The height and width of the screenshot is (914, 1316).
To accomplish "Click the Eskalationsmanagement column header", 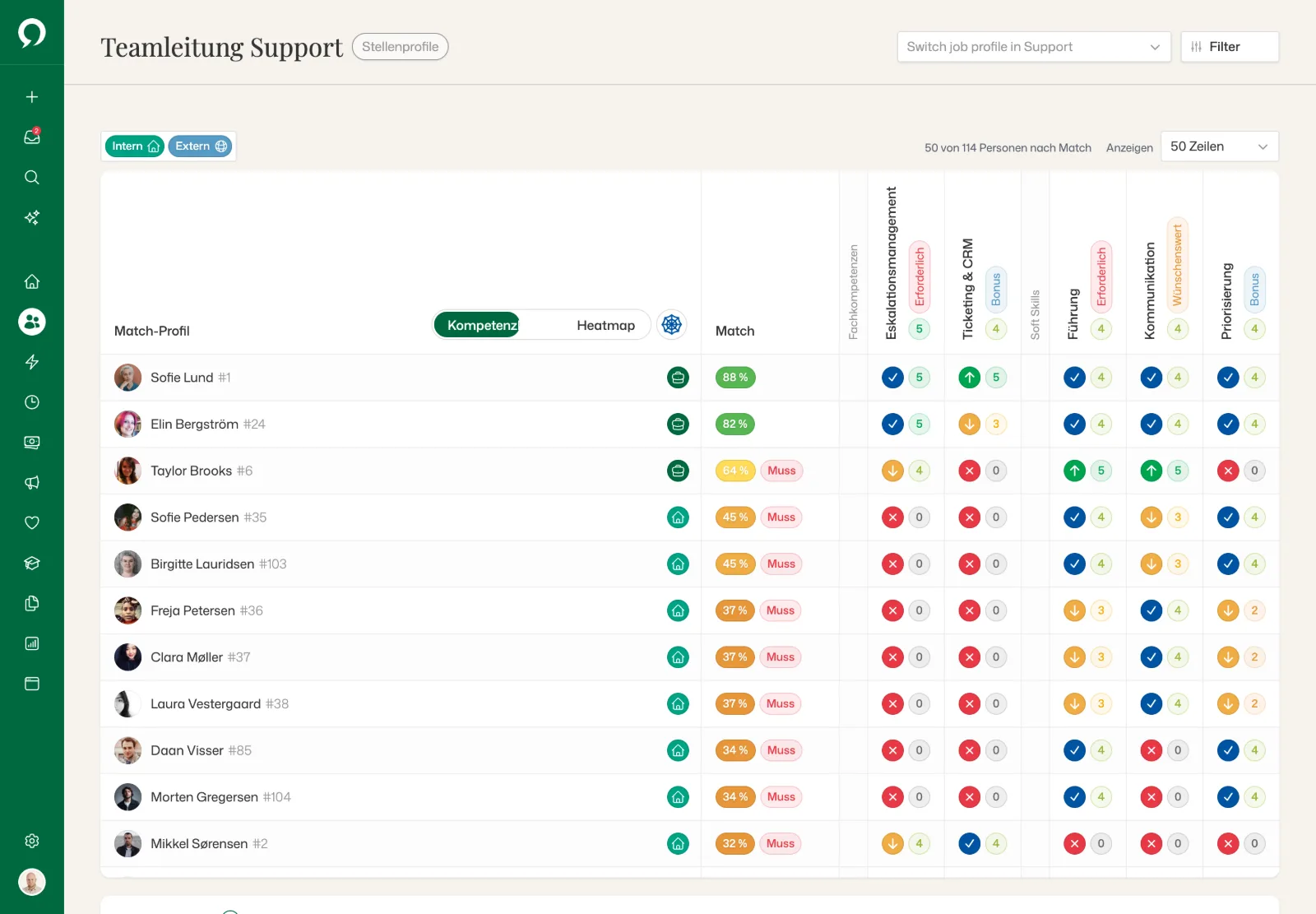I will coord(891,263).
